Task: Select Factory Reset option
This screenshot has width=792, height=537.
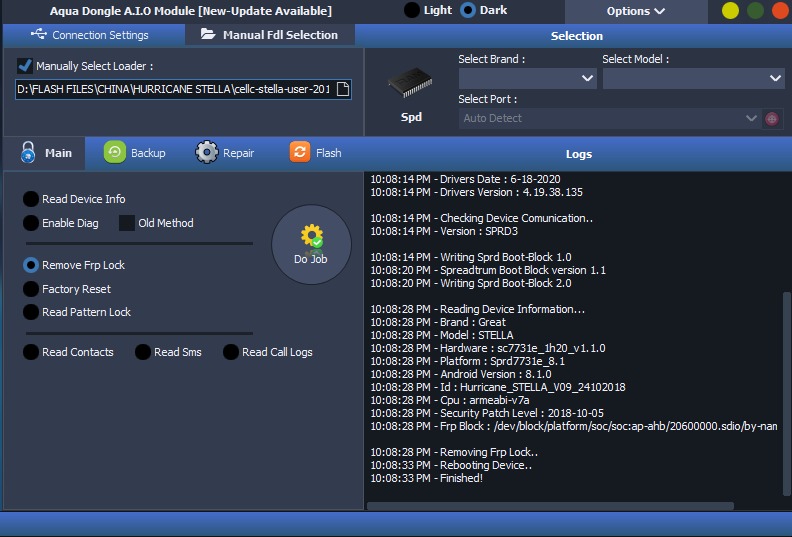Action: pos(31,289)
